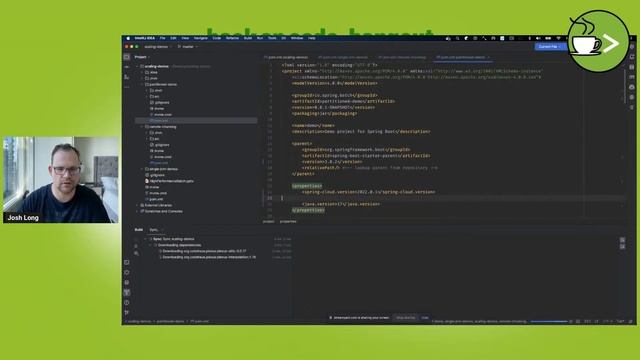Open the Commit tool window icon
Image resolution: width=640 pixels, height=360 pixels.
coord(127,67)
